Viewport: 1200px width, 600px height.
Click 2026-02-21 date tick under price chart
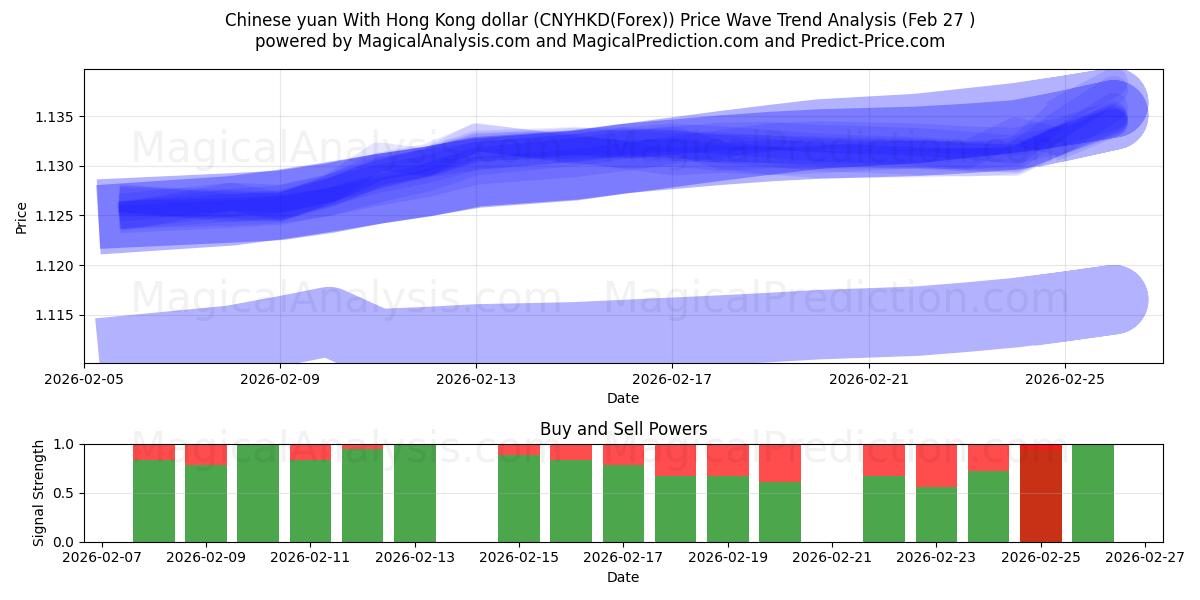coord(868,379)
